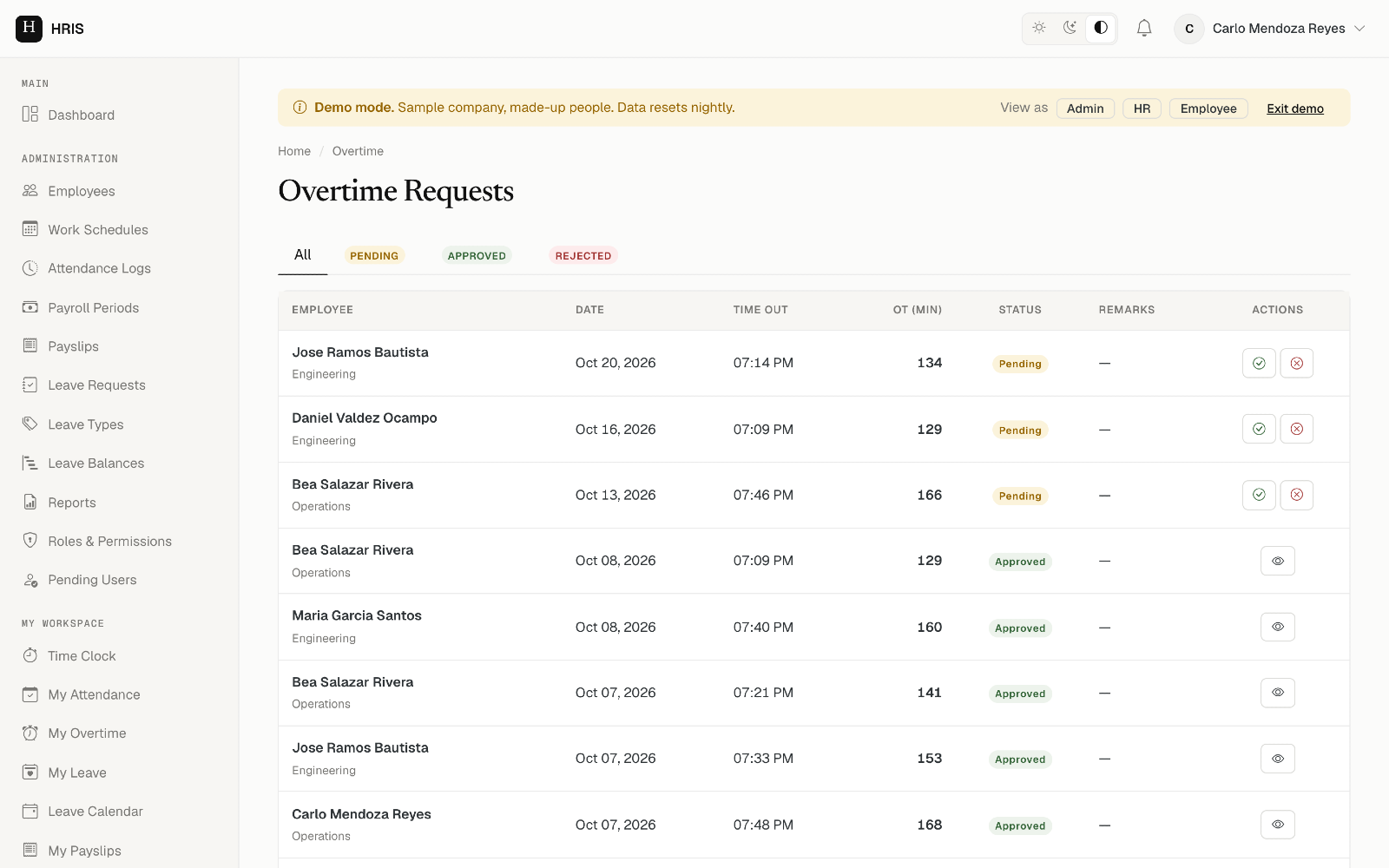Approve Daniel Valdez Ocampo's overtime request
Screen dimensions: 1389x868
tap(1259, 429)
